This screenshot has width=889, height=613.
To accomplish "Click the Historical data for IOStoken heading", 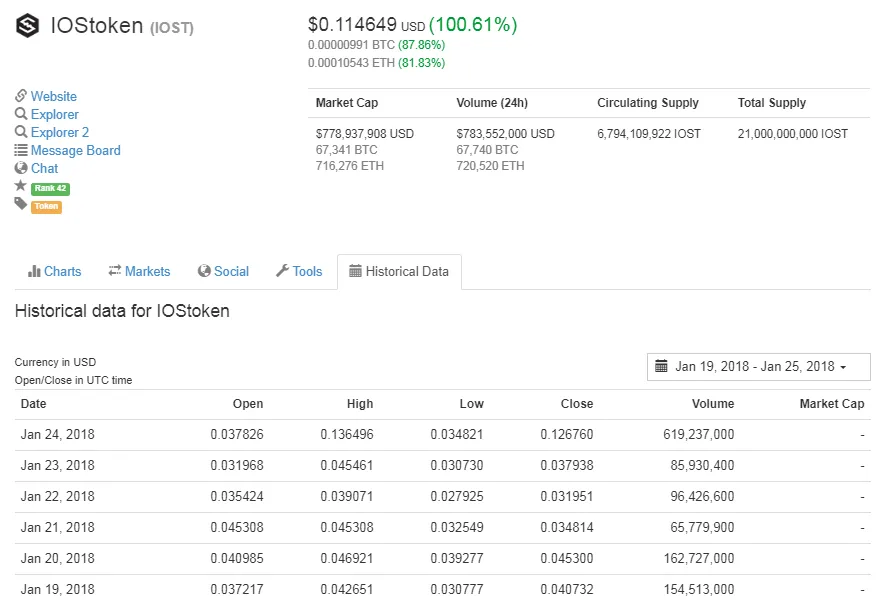I will 122,311.
